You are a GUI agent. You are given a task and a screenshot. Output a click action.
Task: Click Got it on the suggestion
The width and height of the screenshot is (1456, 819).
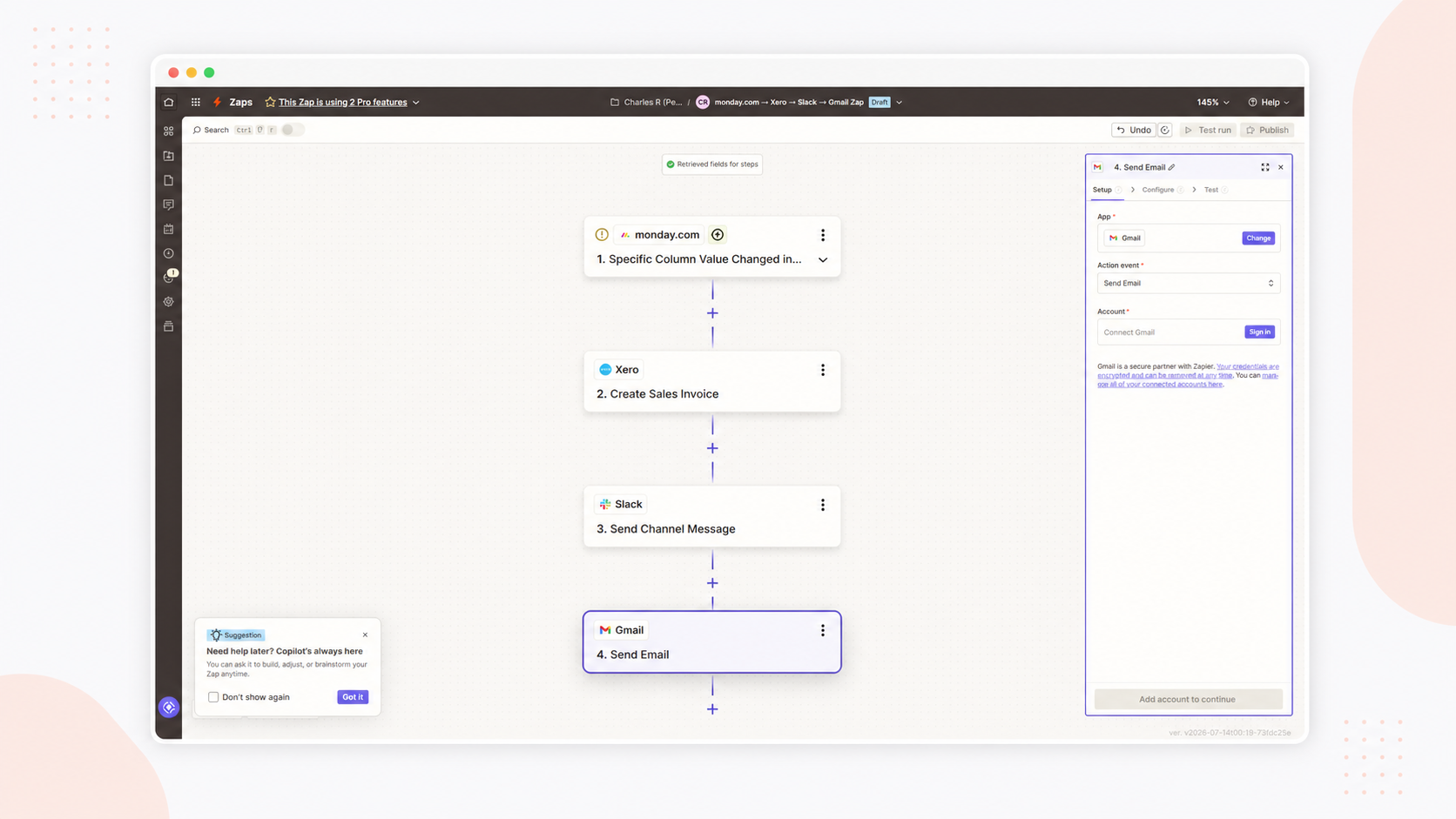353,697
